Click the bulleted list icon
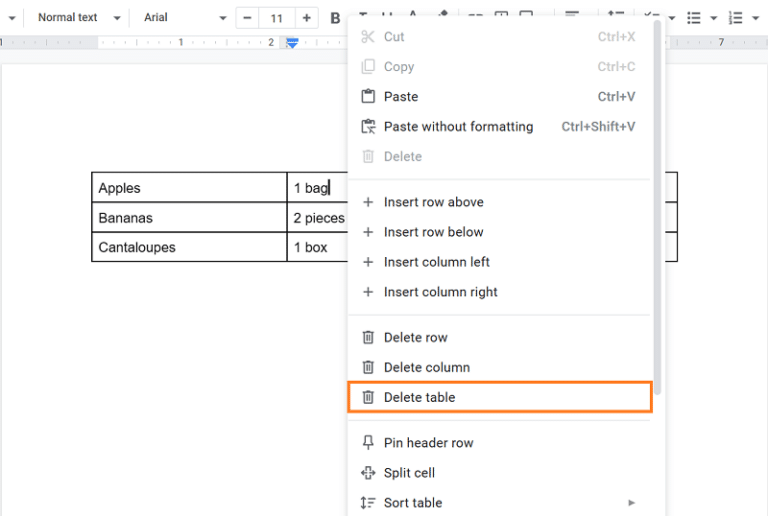768x516 pixels. pos(694,18)
